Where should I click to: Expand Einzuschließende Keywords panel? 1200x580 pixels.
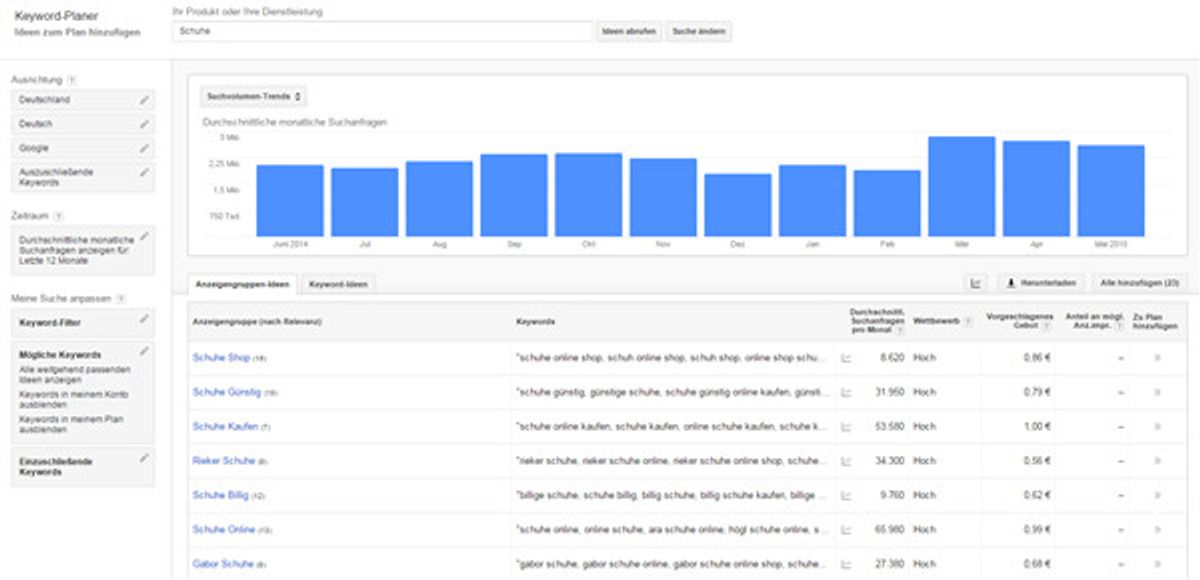(83, 466)
